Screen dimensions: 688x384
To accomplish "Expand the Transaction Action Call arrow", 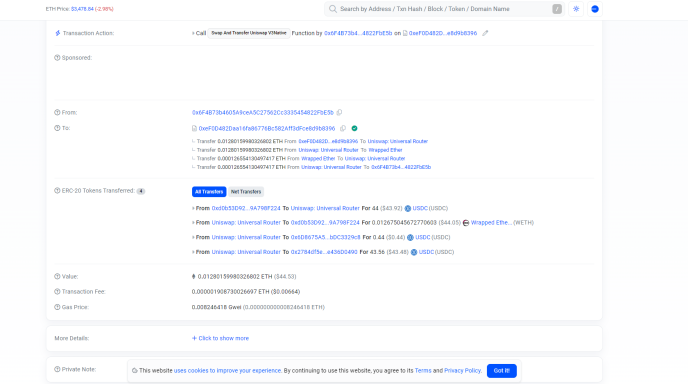I will pyautogui.click(x=193, y=33).
